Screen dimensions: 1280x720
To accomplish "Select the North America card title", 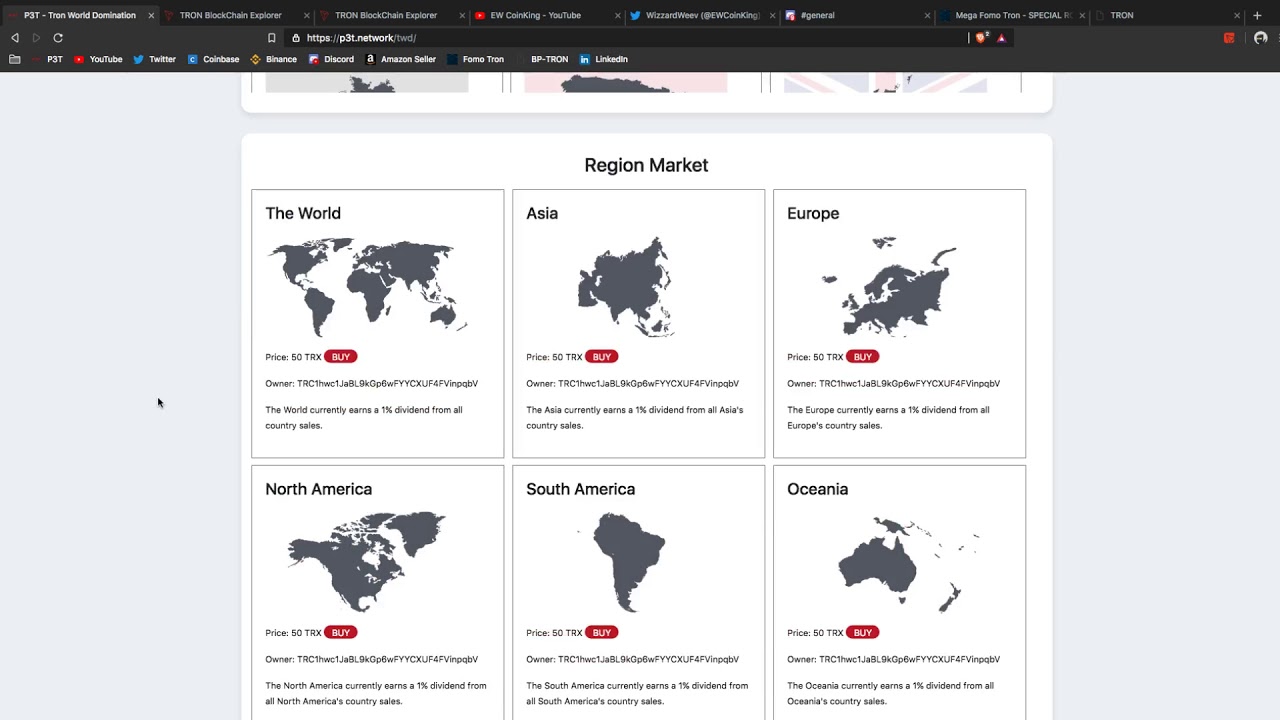I will tap(318, 489).
